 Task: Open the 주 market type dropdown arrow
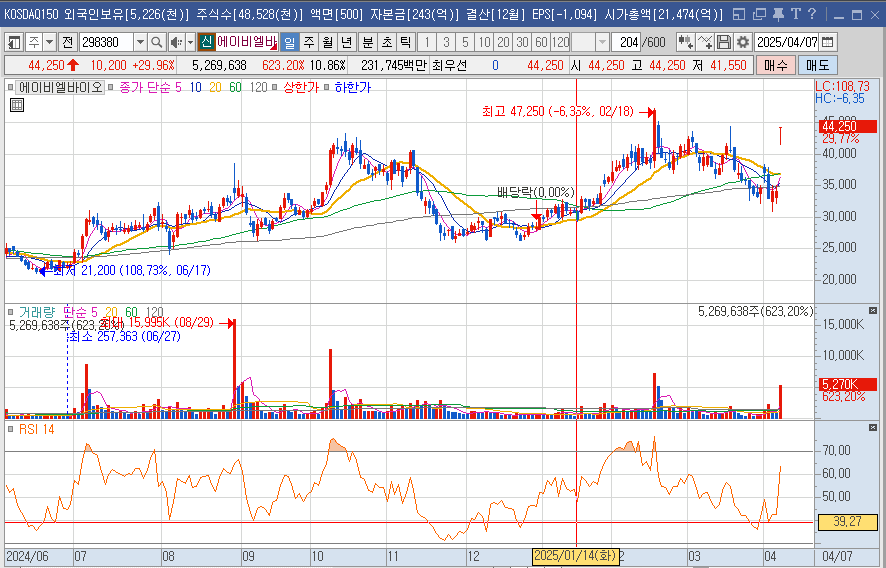click(x=50, y=42)
